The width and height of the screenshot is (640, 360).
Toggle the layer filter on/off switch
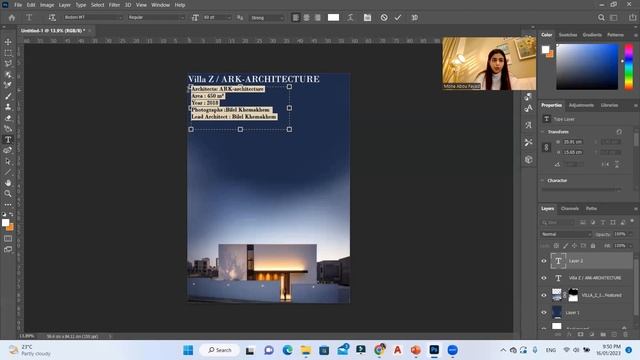(632, 221)
